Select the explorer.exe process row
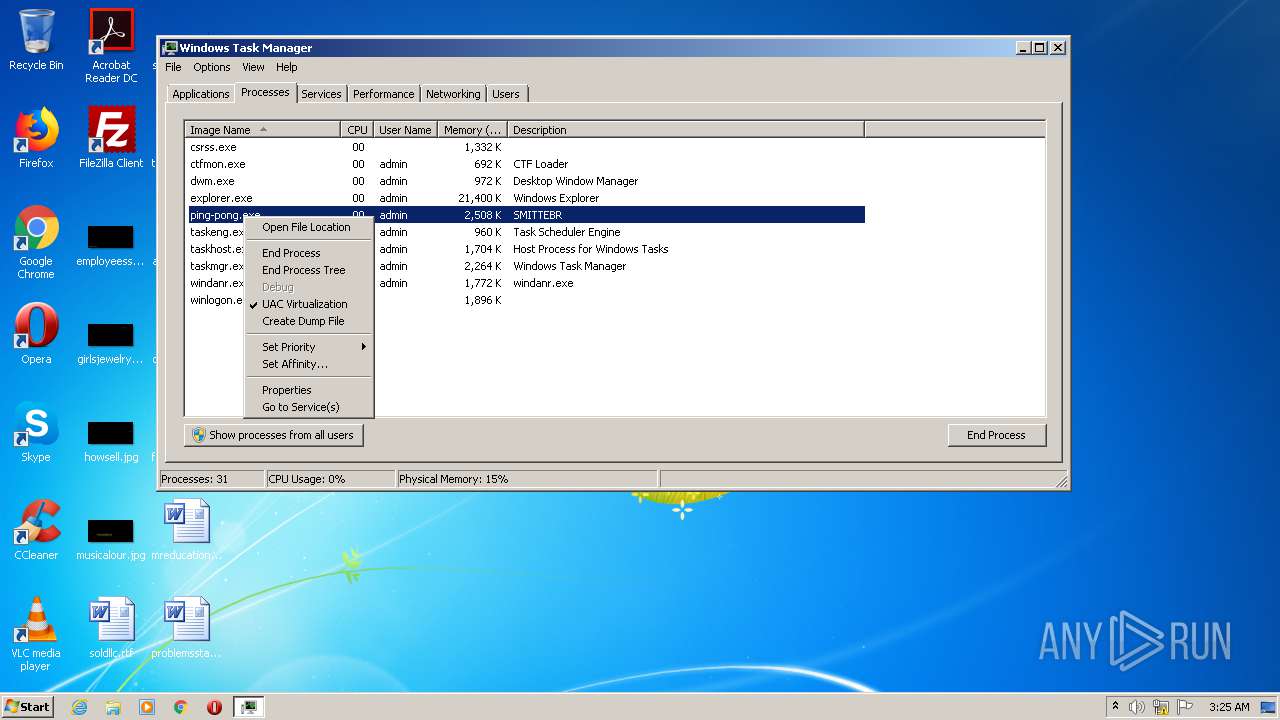 point(526,198)
